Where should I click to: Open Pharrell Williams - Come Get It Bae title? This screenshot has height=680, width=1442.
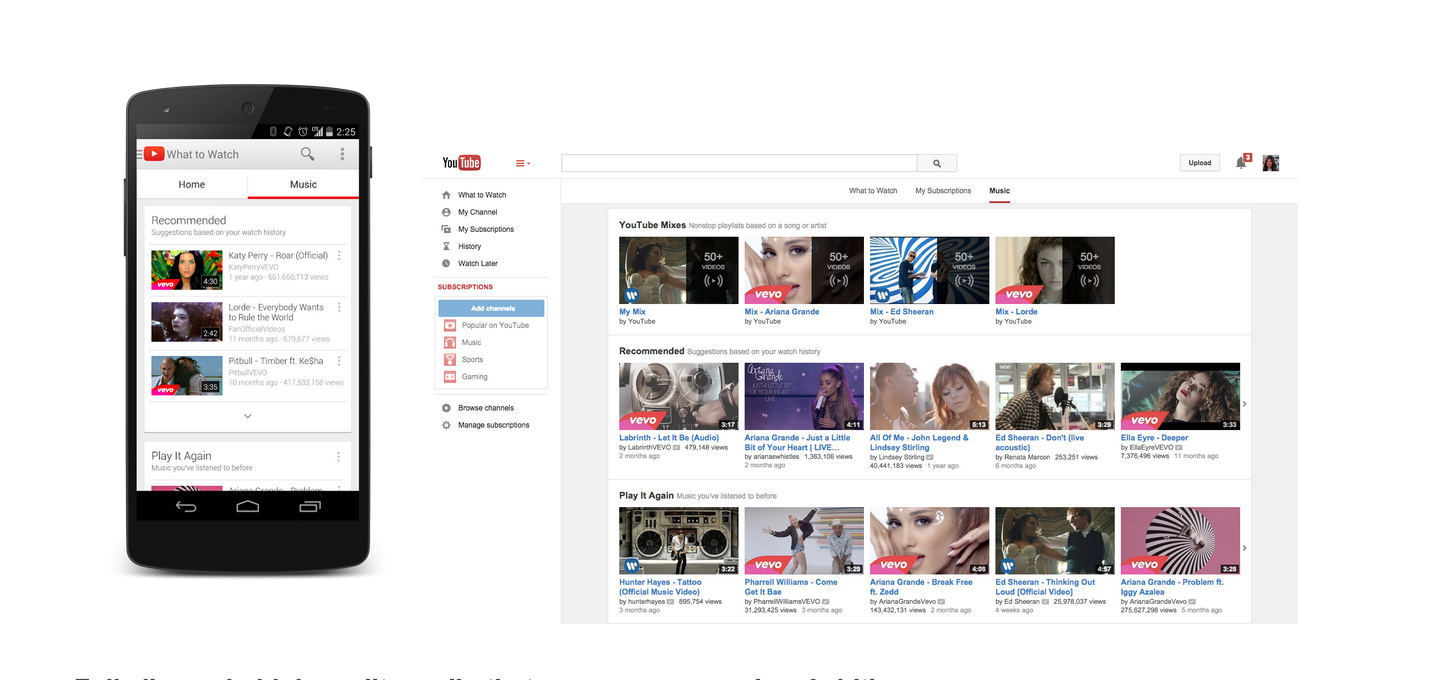pos(791,586)
